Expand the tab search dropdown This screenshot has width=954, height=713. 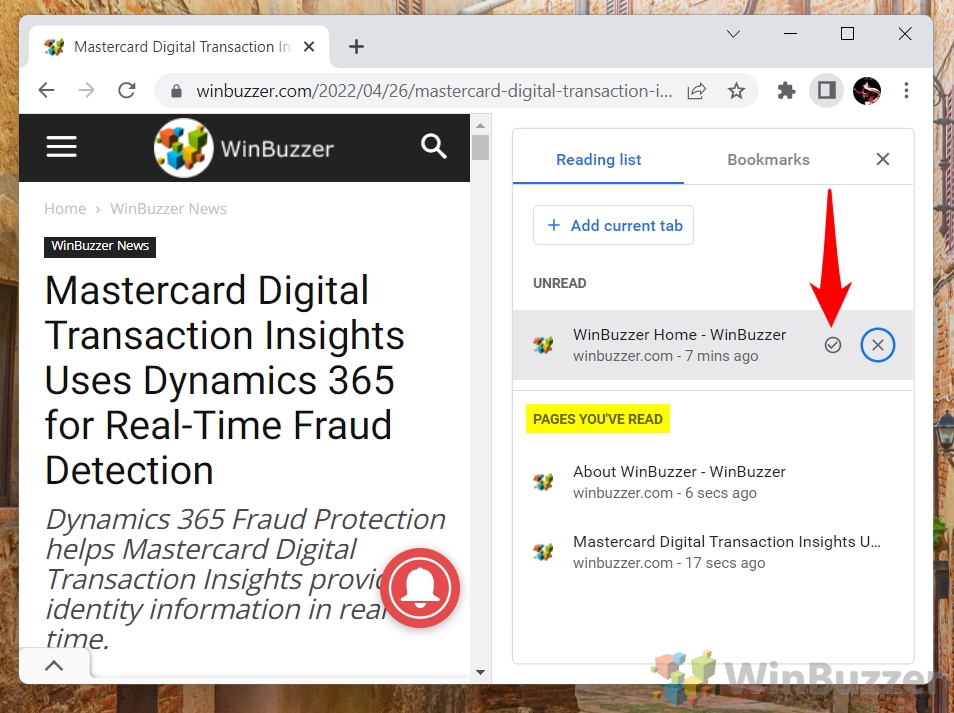click(733, 34)
